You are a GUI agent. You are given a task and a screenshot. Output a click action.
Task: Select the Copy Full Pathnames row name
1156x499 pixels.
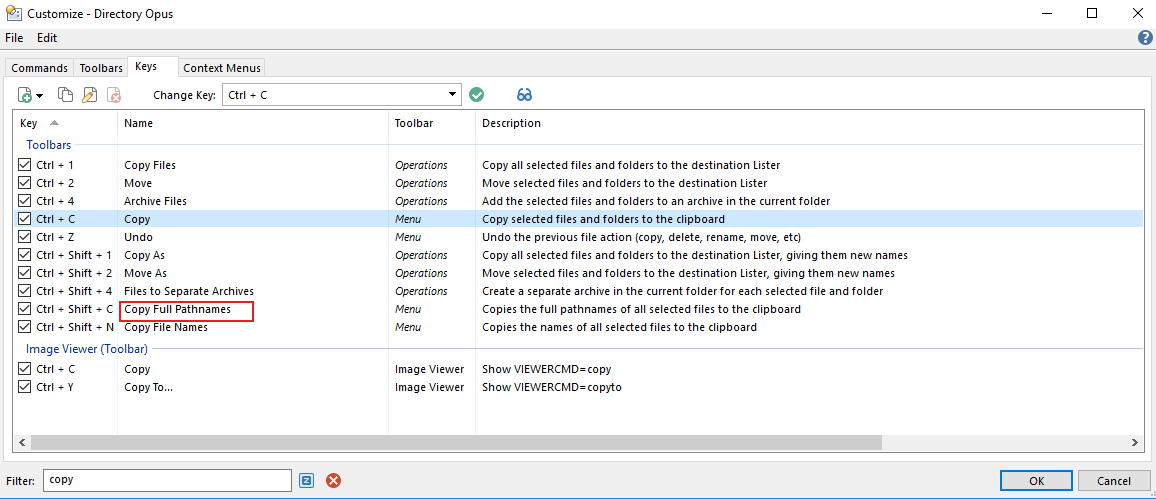(178, 310)
